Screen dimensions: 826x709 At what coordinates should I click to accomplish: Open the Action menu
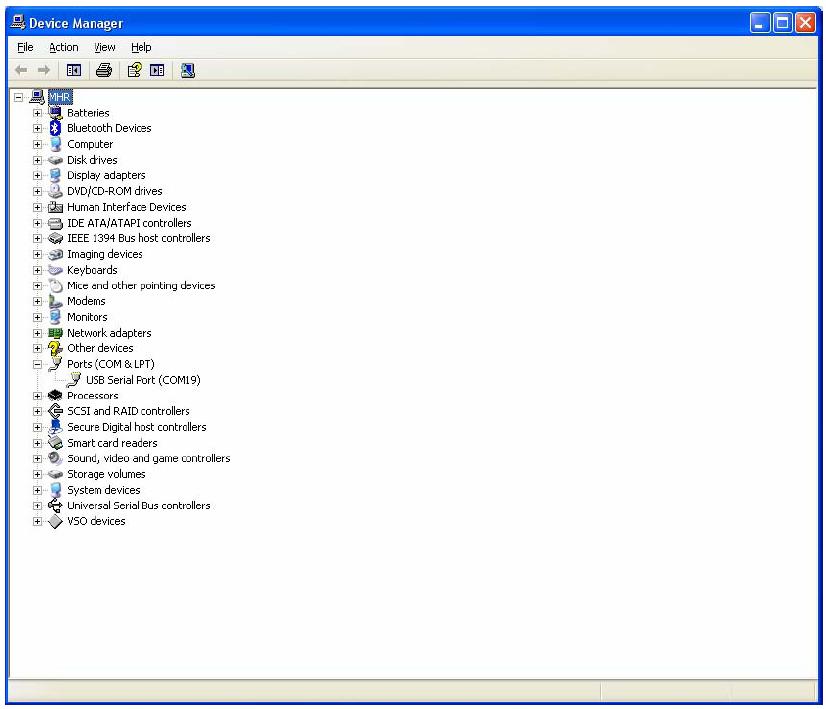click(63, 47)
